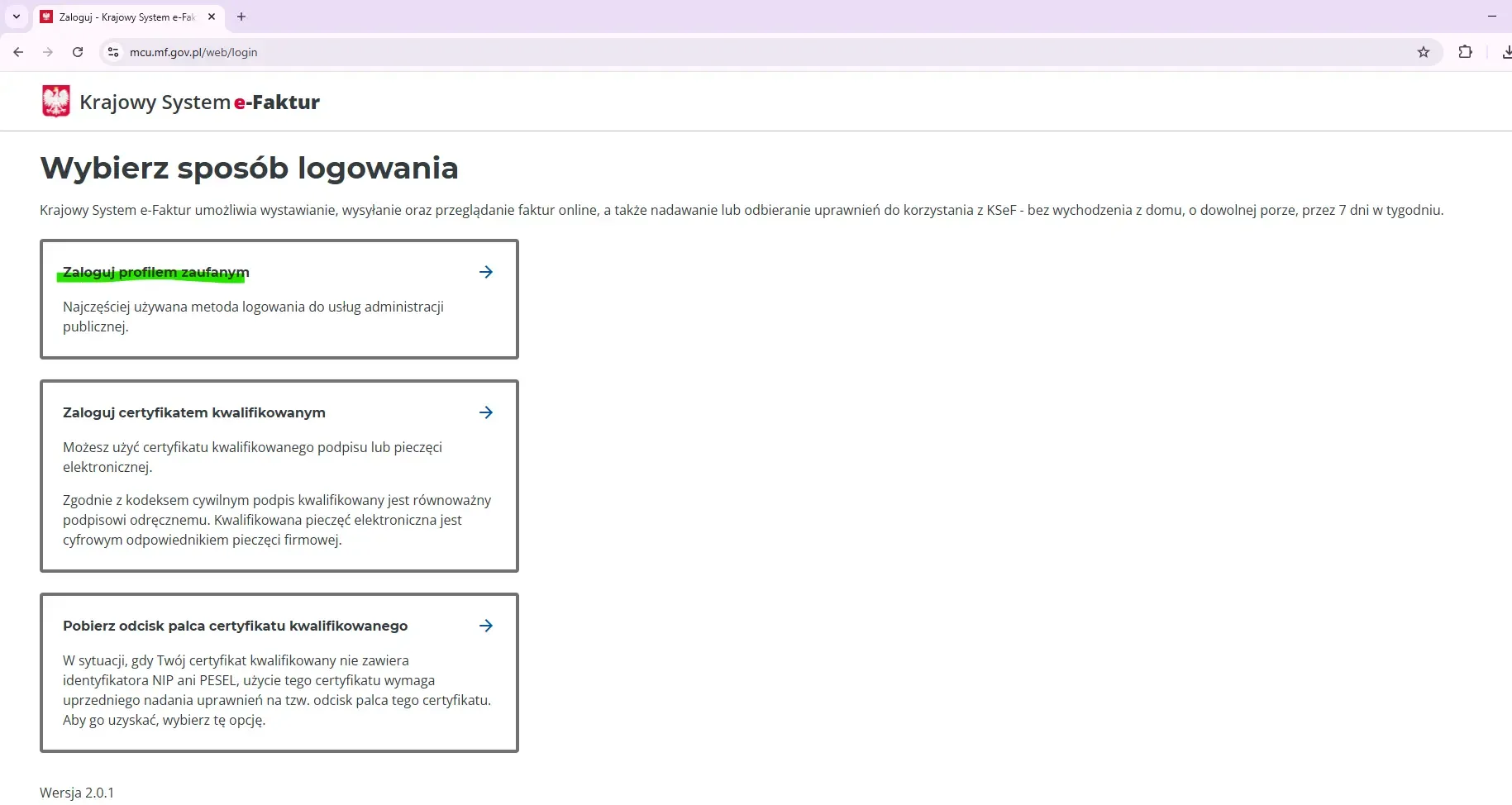This screenshot has width=1512, height=805.
Task: Bookmark this page with the star icon
Action: coord(1423,52)
